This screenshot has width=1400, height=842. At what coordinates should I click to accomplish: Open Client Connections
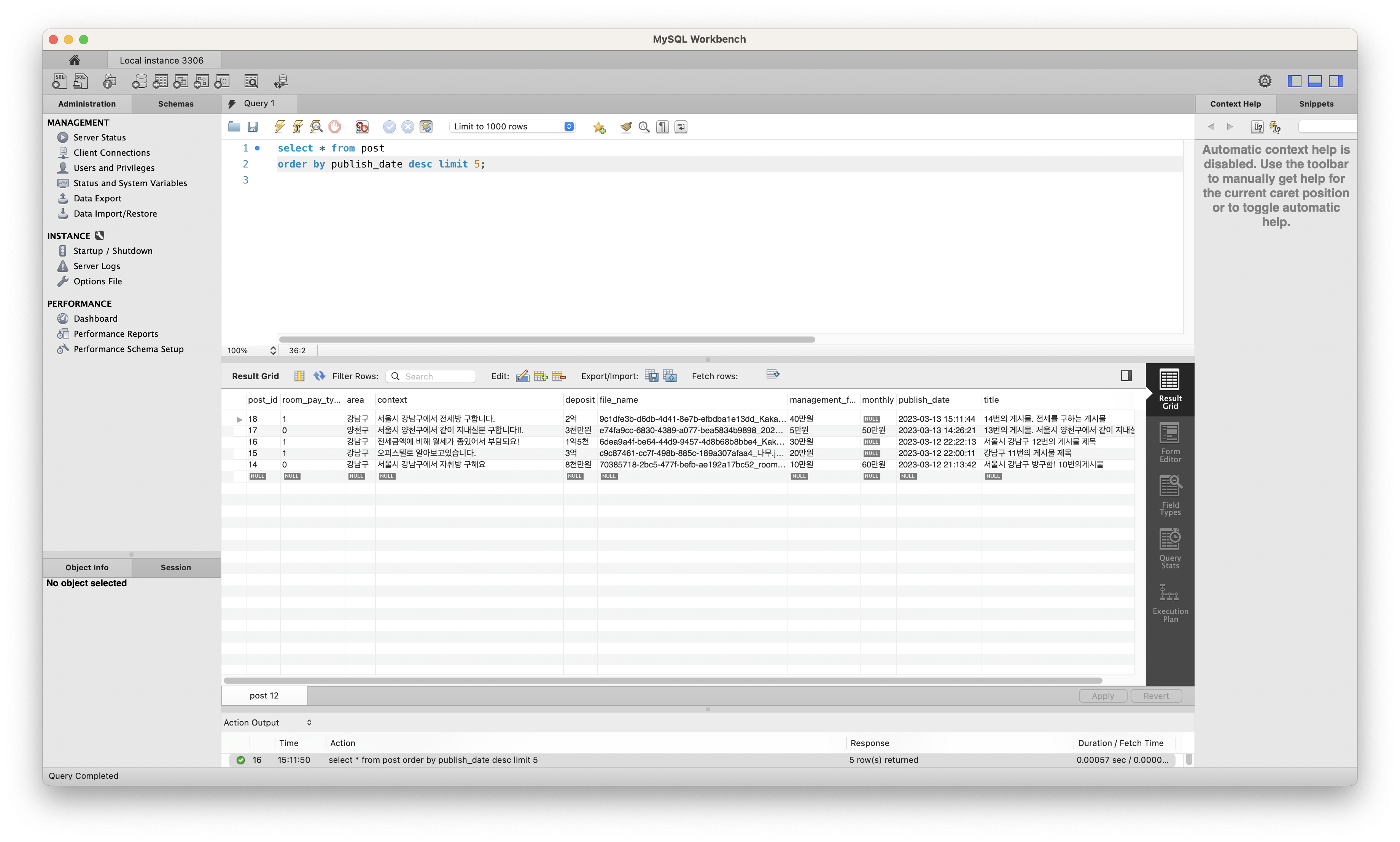[104, 153]
